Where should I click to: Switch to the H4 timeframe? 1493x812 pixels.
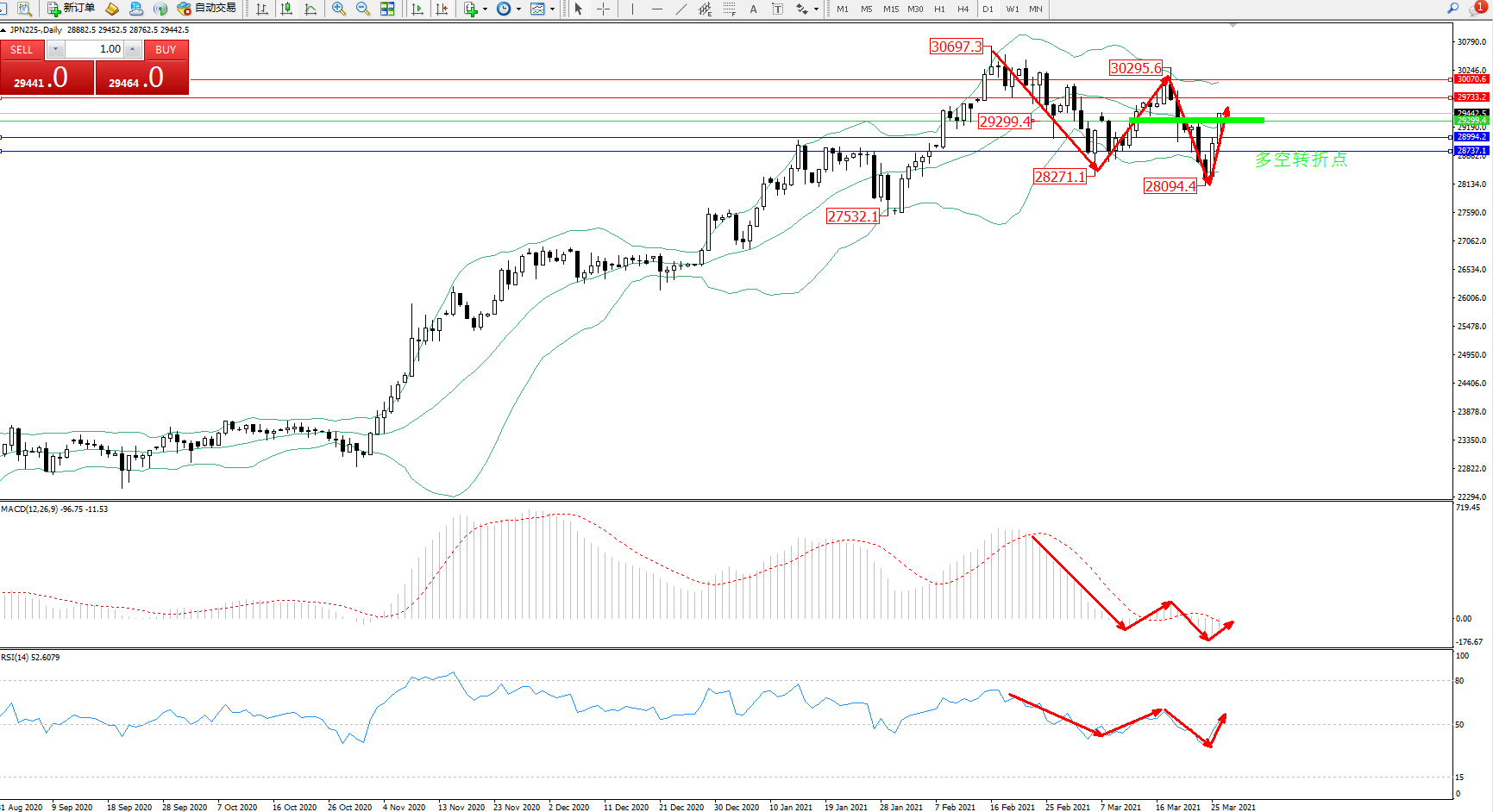[x=963, y=9]
